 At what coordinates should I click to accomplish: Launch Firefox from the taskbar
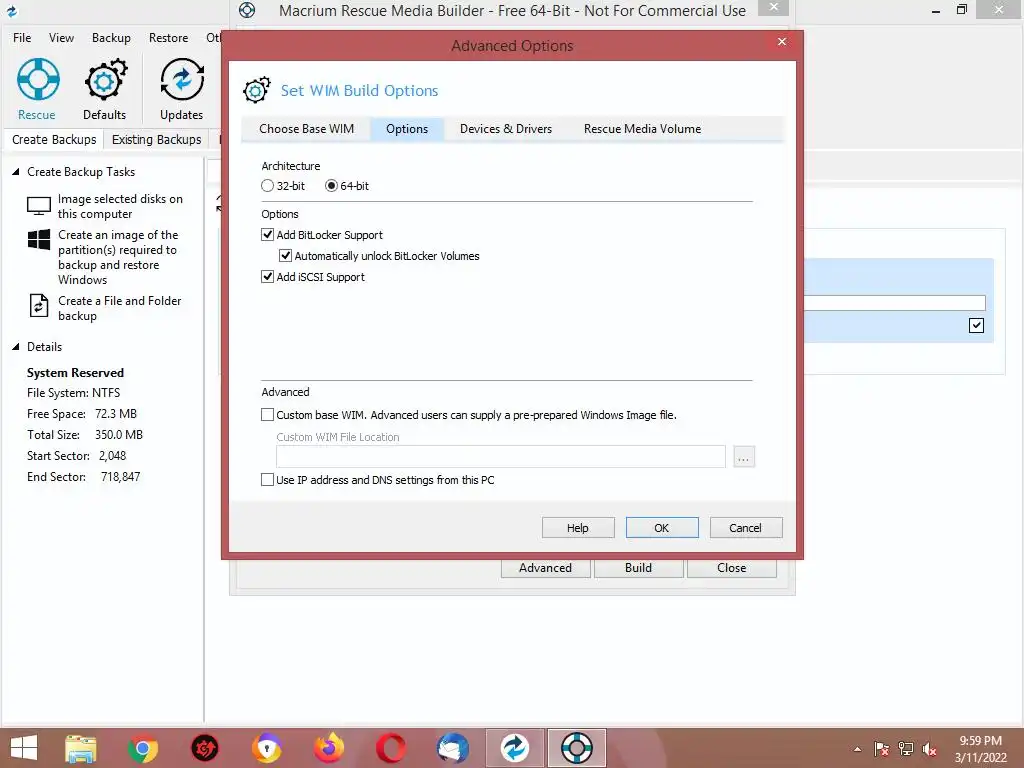(328, 748)
